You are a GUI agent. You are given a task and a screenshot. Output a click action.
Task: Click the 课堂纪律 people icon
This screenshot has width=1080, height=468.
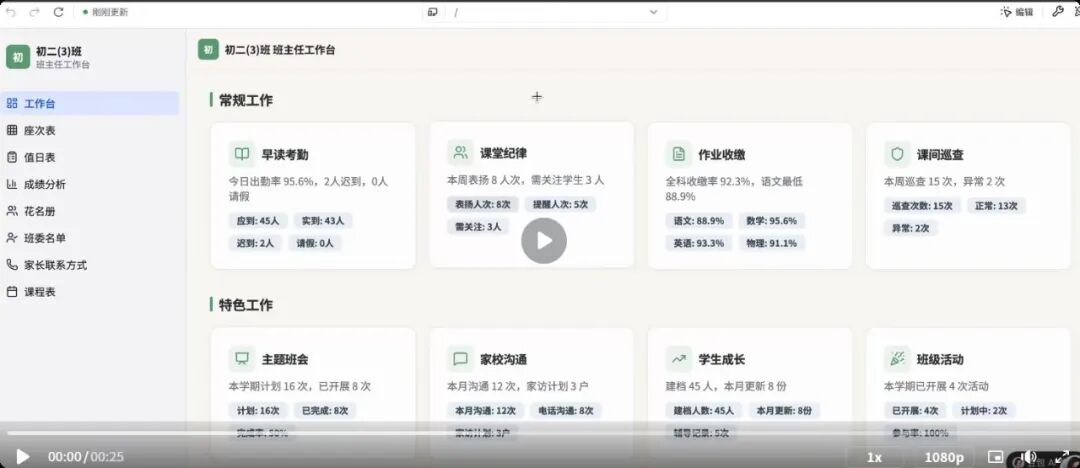coord(460,153)
